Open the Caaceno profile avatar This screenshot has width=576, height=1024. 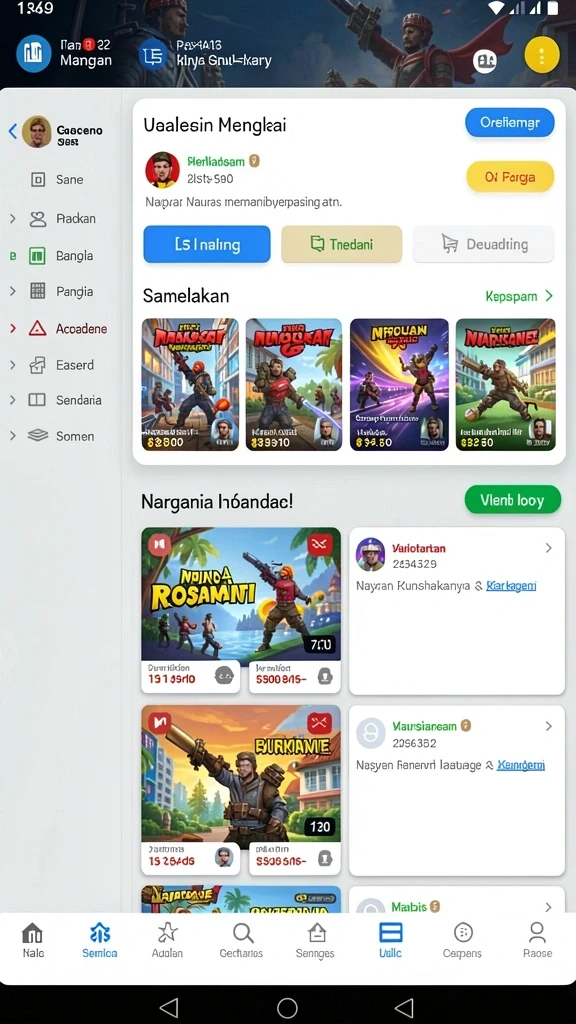pyautogui.click(x=37, y=131)
